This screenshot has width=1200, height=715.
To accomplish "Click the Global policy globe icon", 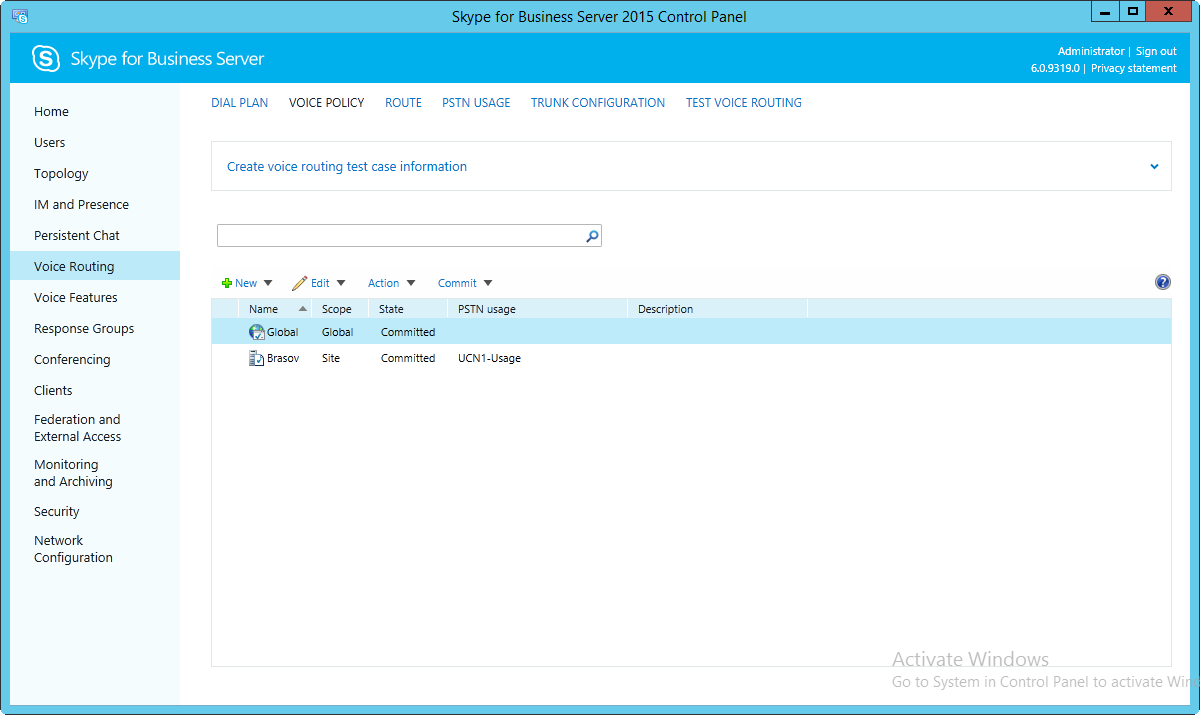I will point(256,332).
